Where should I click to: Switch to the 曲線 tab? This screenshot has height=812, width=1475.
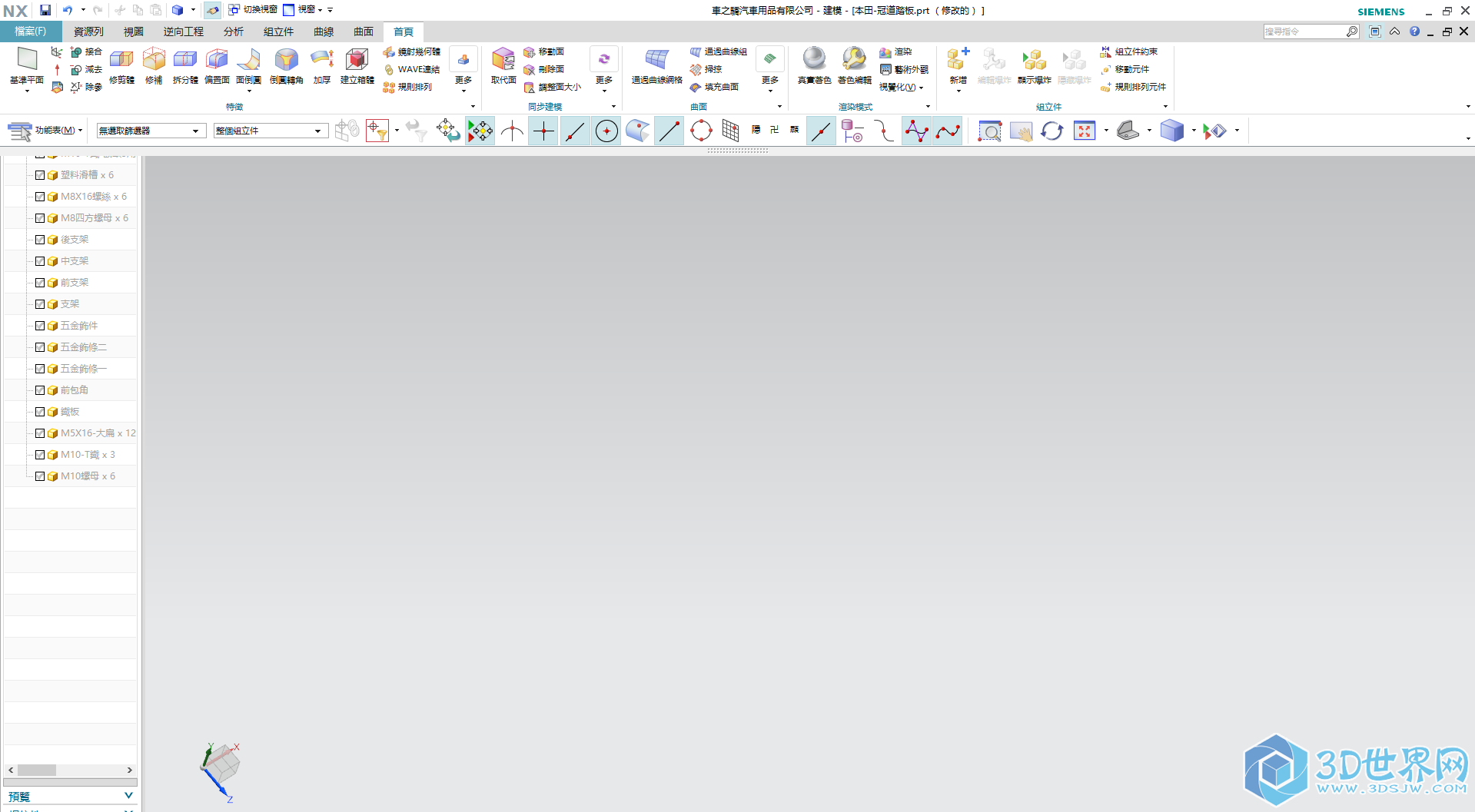[x=324, y=31]
